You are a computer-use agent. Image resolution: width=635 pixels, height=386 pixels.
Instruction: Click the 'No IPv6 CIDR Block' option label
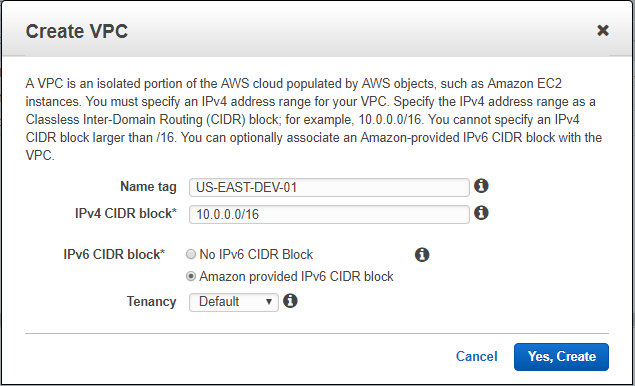pyautogui.click(x=256, y=254)
